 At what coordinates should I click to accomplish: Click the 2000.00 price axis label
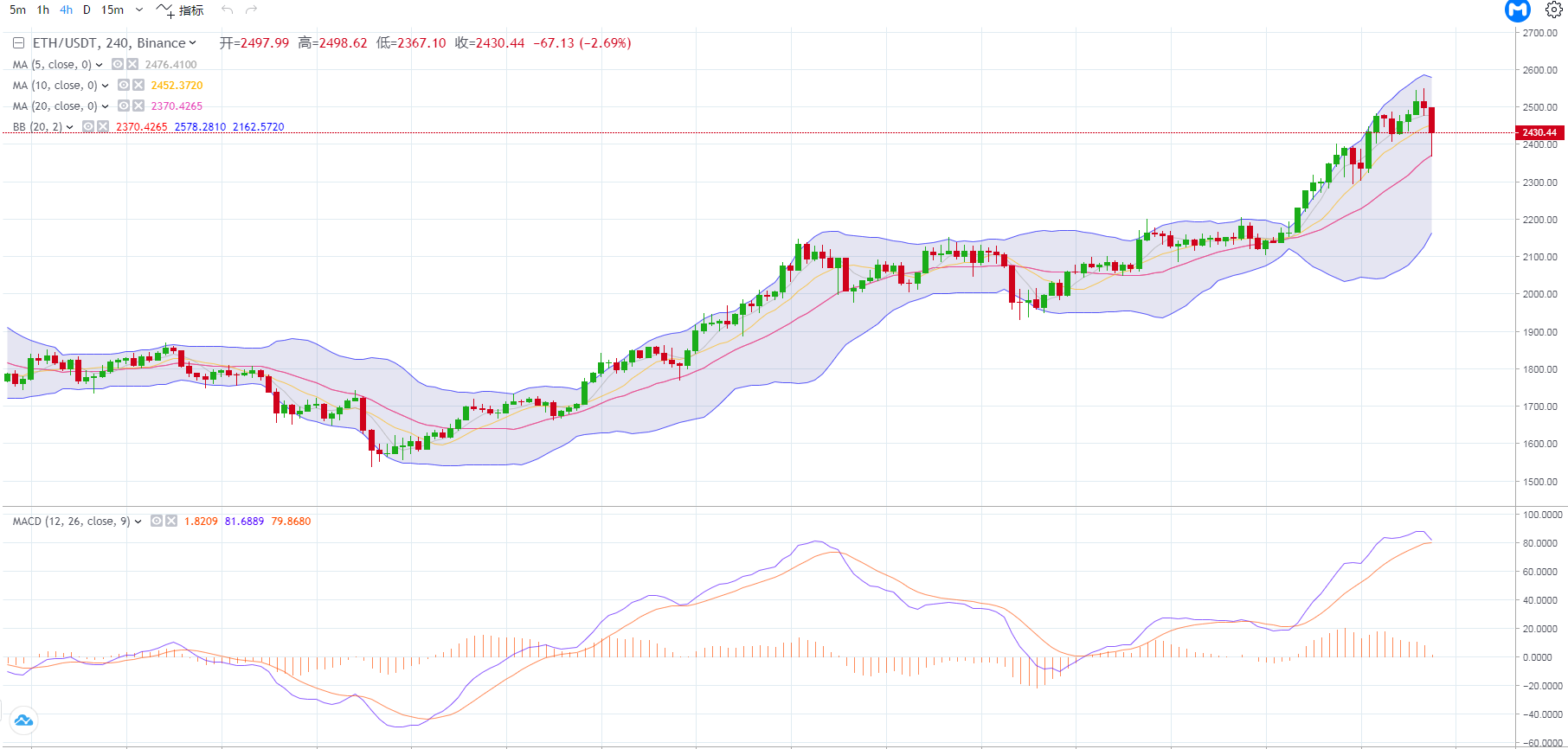(1539, 294)
